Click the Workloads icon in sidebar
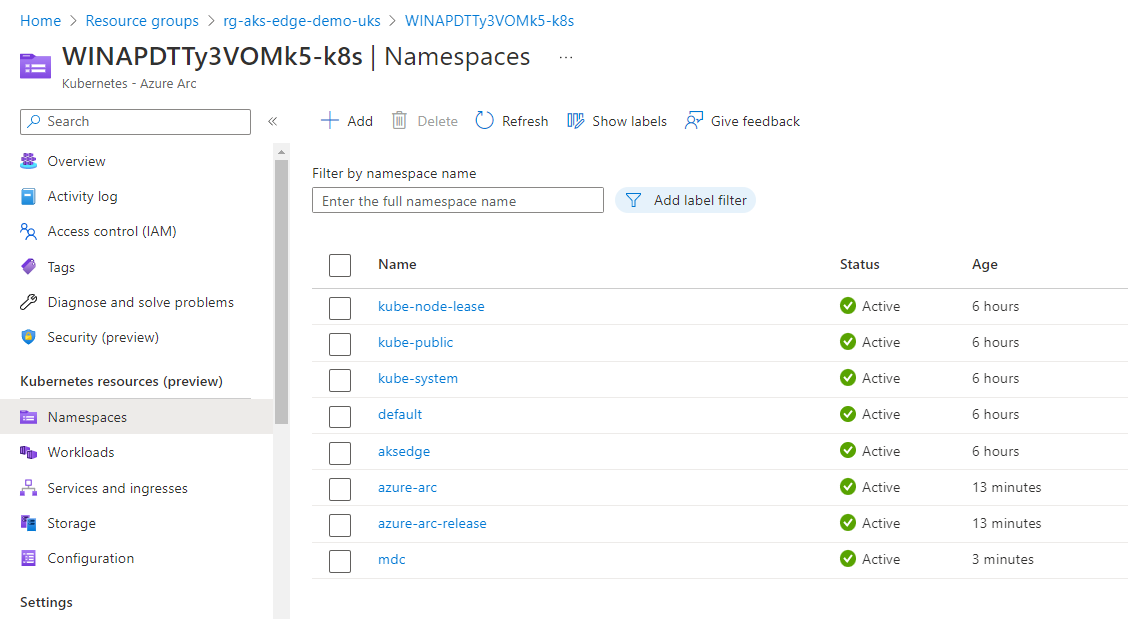The image size is (1128, 619). (29, 452)
